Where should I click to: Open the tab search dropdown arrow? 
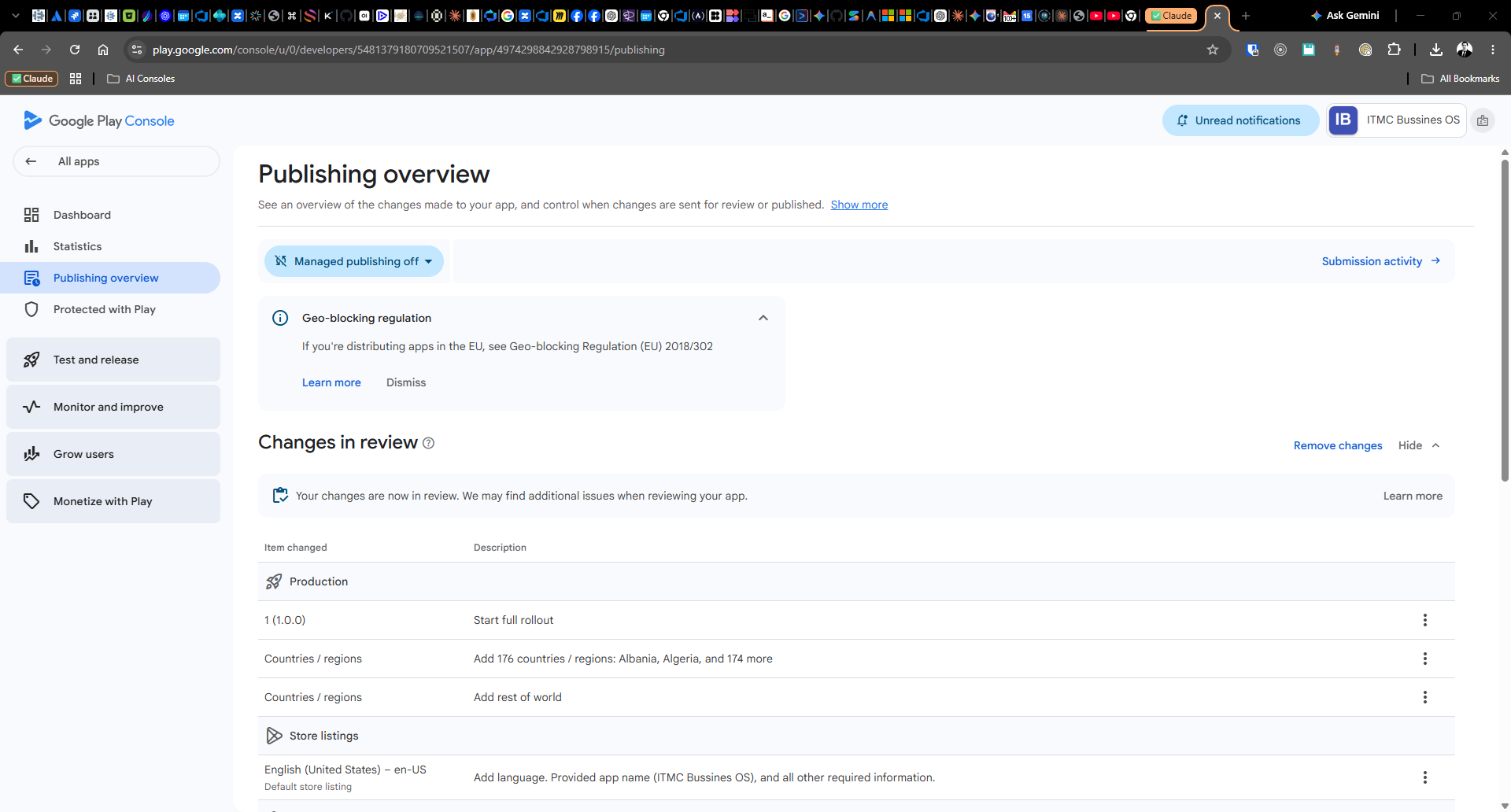point(15,16)
